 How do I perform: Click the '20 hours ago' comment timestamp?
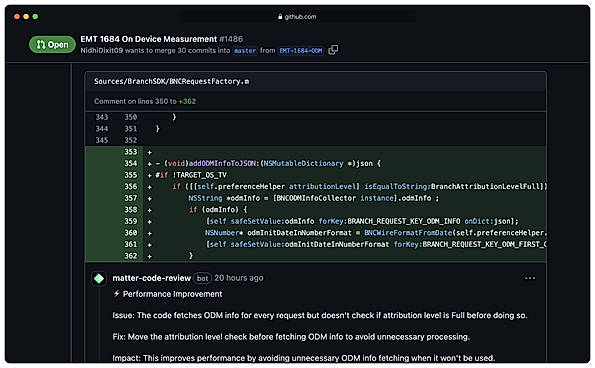pos(239,278)
